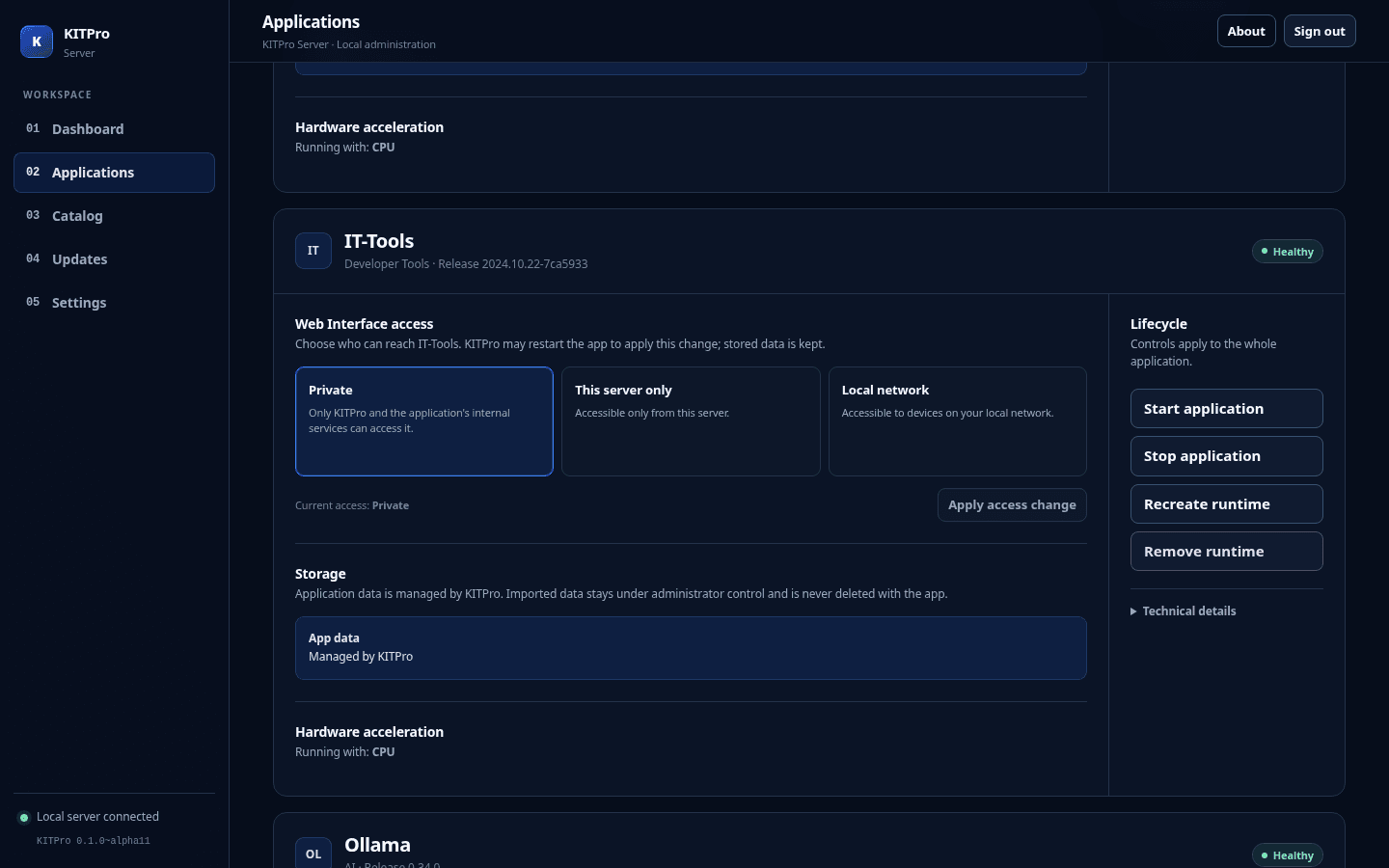This screenshot has width=1389, height=868.
Task: Click the Ollama Healthy status badge
Action: (x=1288, y=855)
